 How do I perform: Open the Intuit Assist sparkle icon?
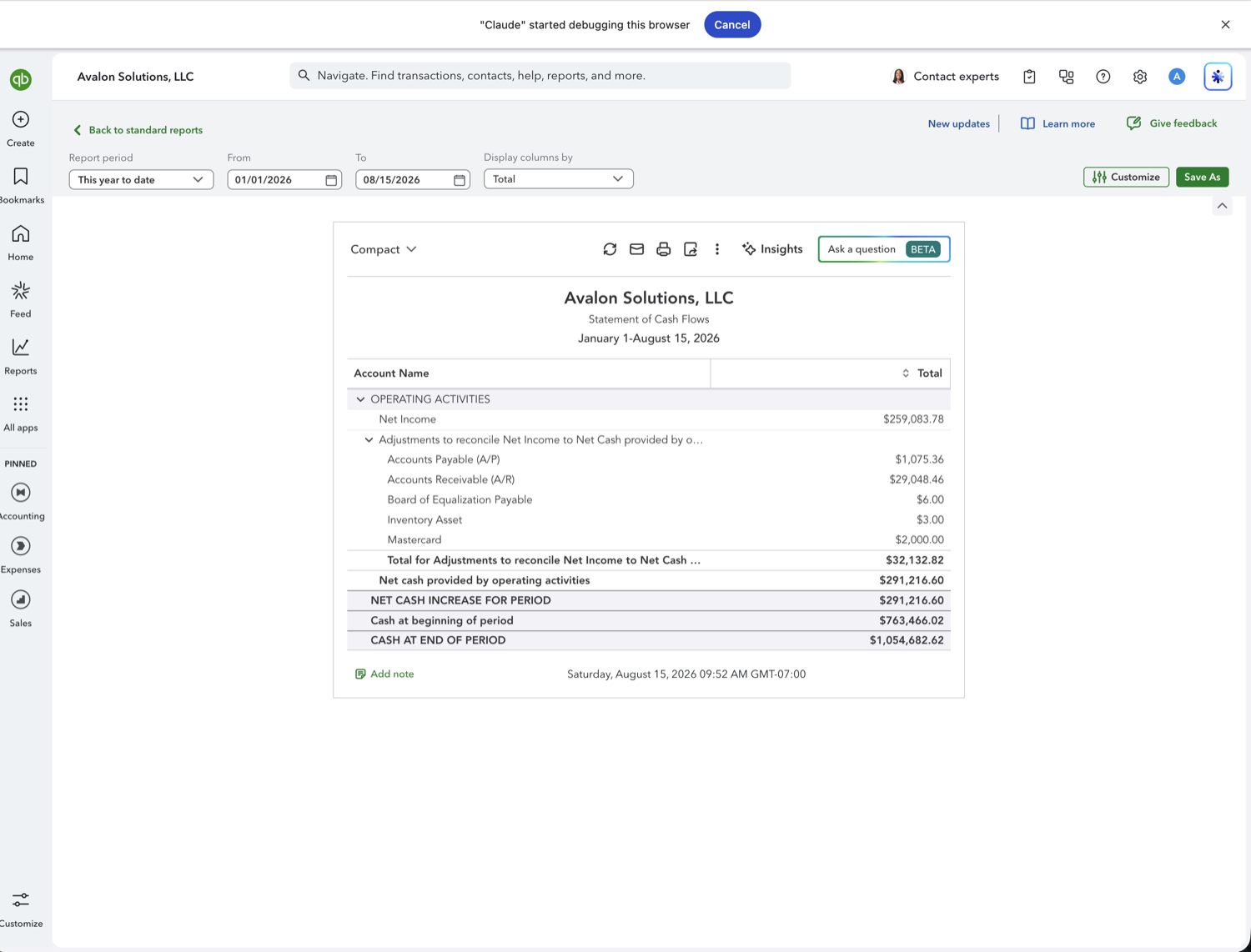coord(1218,77)
